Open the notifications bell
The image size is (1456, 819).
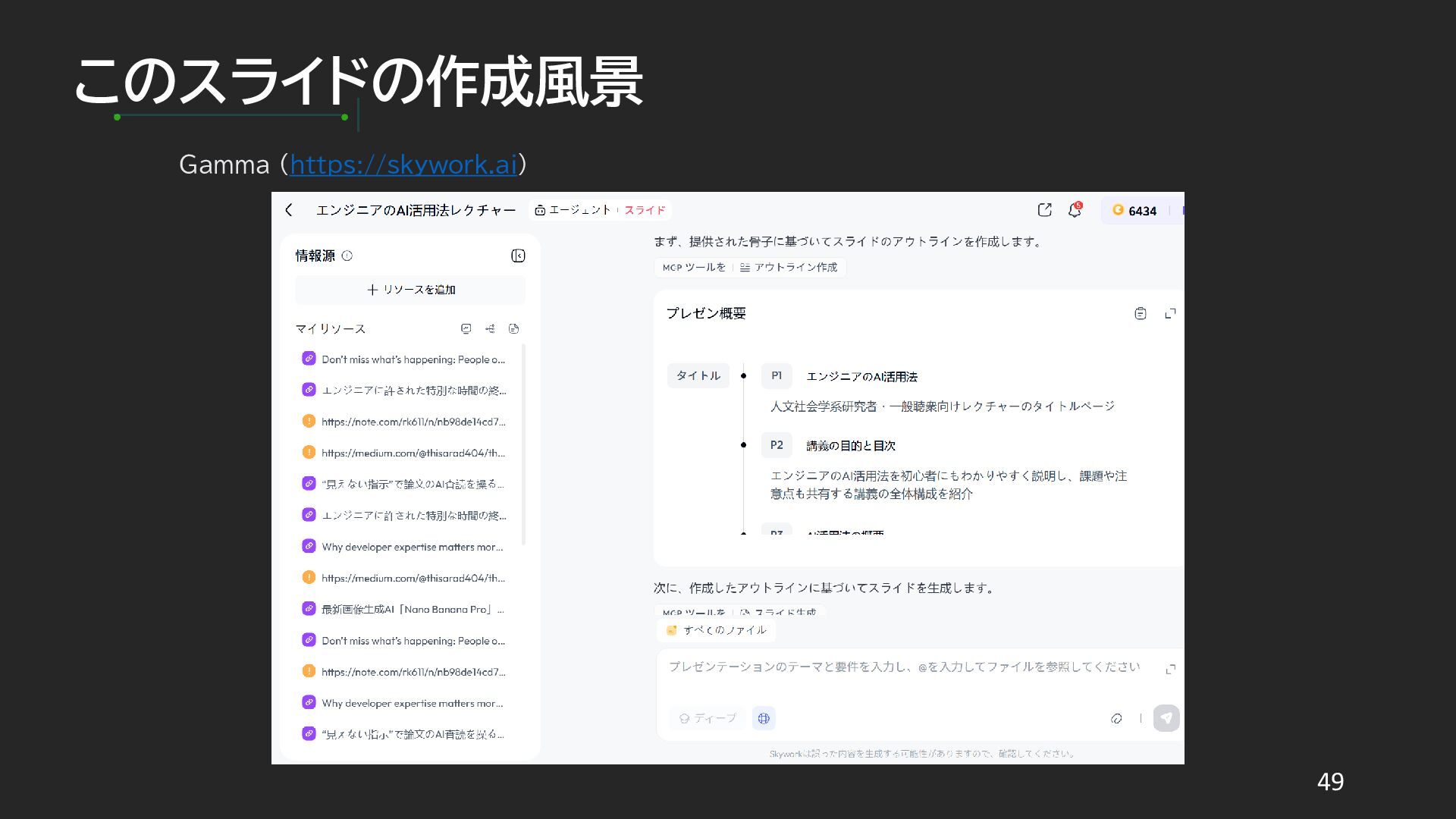1075,210
